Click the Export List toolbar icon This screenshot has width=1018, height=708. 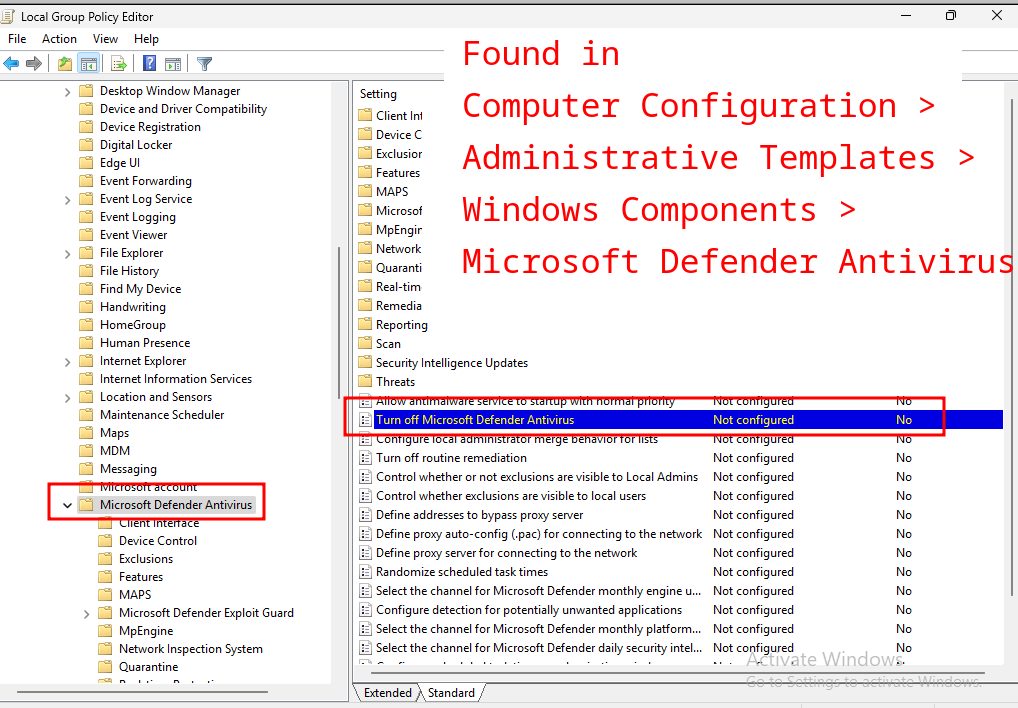(119, 64)
